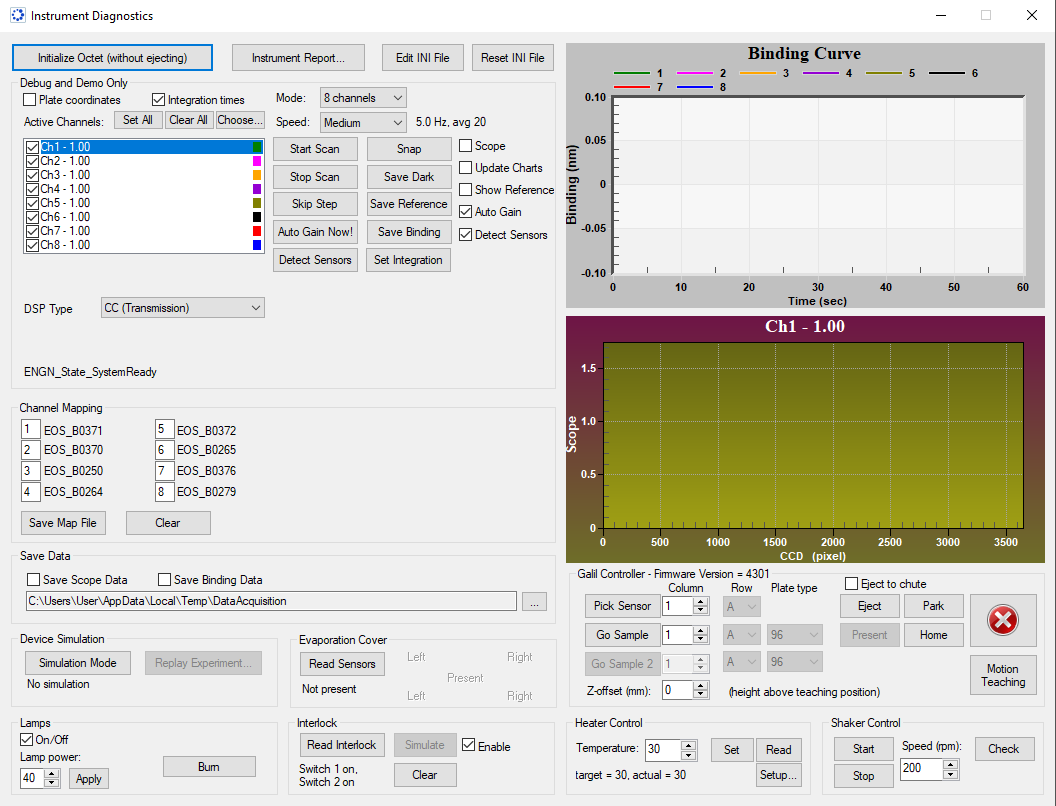Click the Set Integration button

408,260
